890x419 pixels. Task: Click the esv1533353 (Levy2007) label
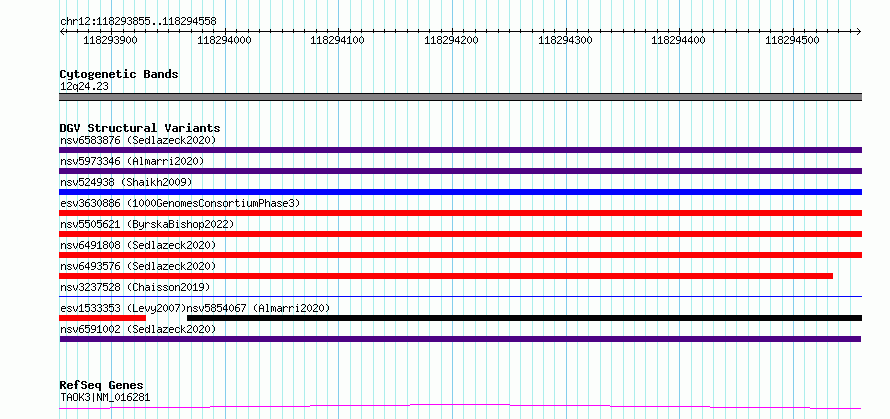click(123, 308)
